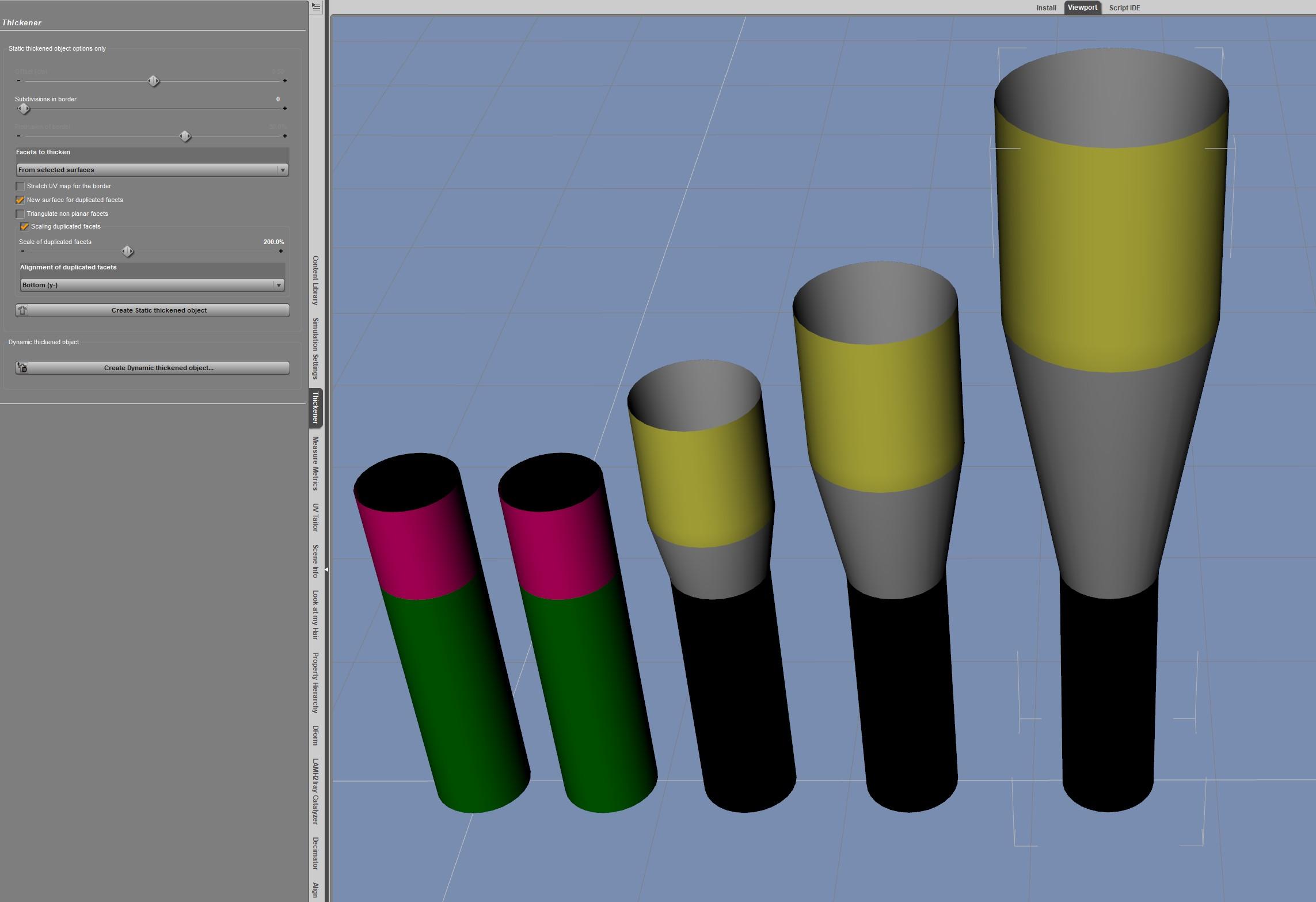Uncheck New surface for duplicated facets

20,200
